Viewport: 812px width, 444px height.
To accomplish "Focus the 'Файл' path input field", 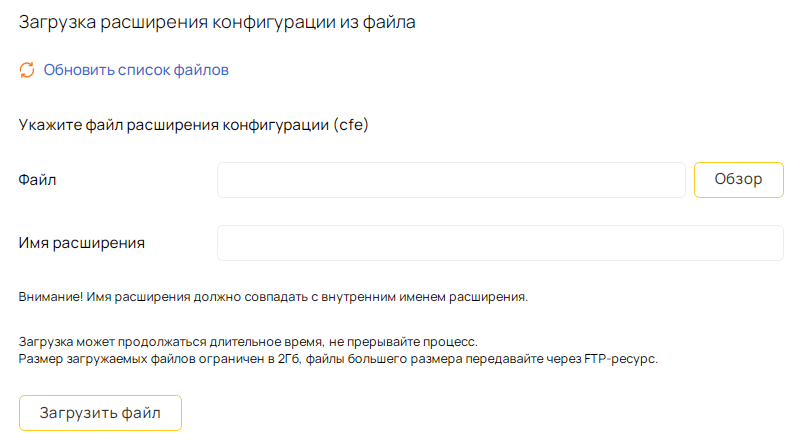I will coord(451,180).
